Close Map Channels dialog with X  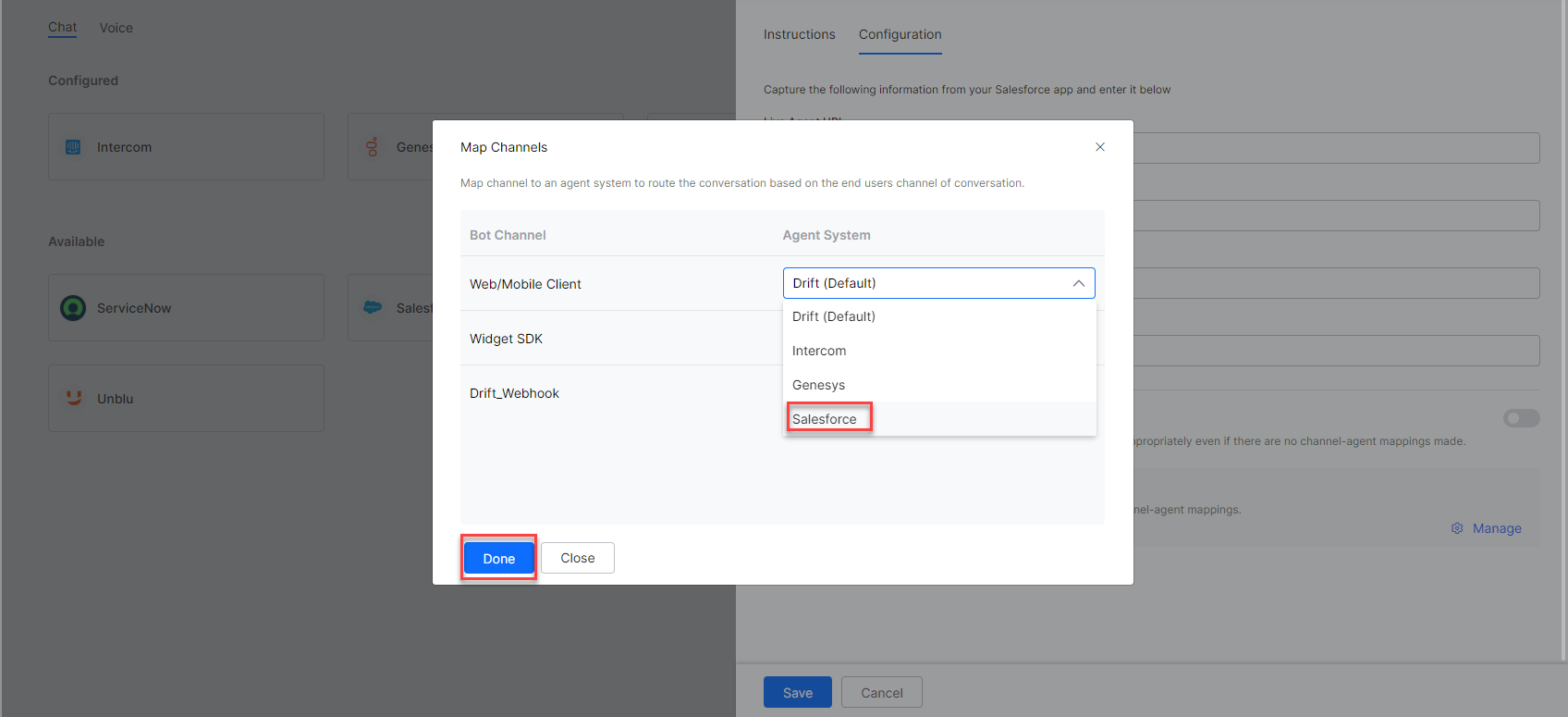[1100, 147]
